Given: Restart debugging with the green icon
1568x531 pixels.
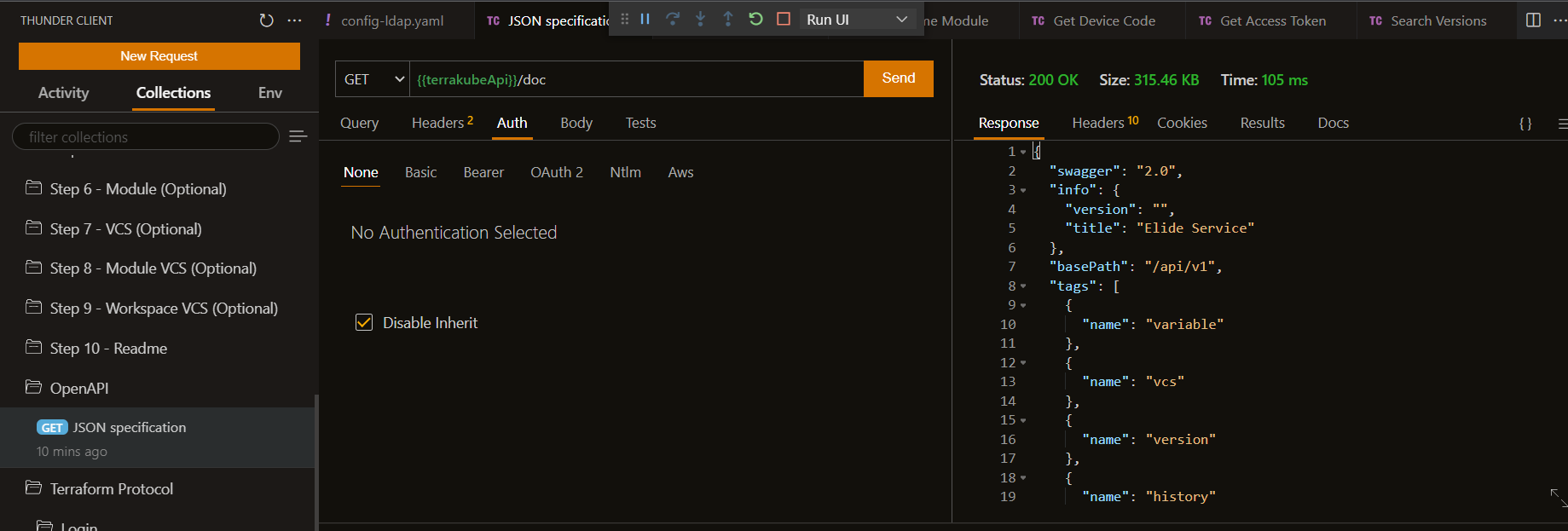Looking at the screenshot, I should 755,19.
